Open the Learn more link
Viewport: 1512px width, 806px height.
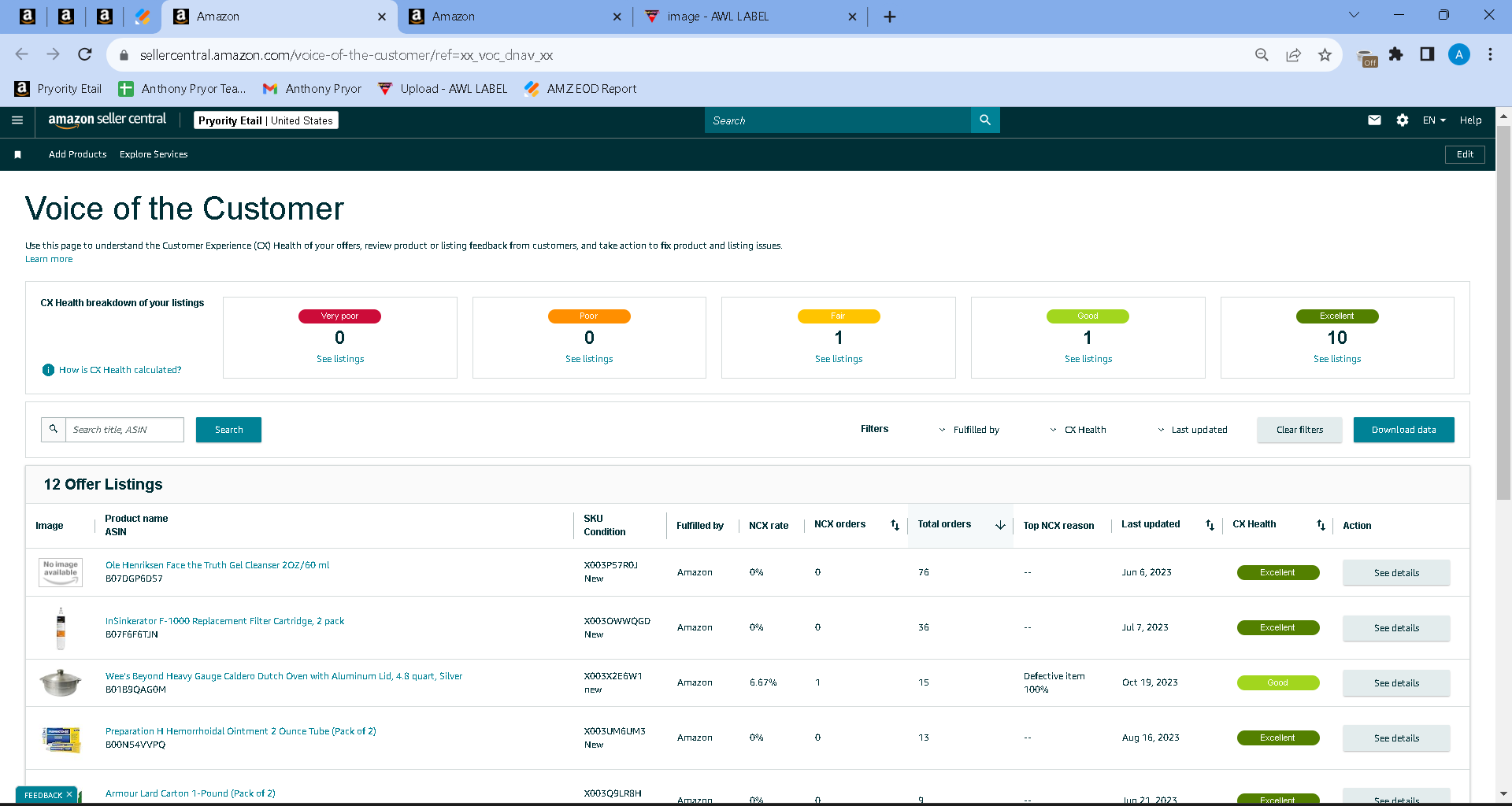[49, 259]
